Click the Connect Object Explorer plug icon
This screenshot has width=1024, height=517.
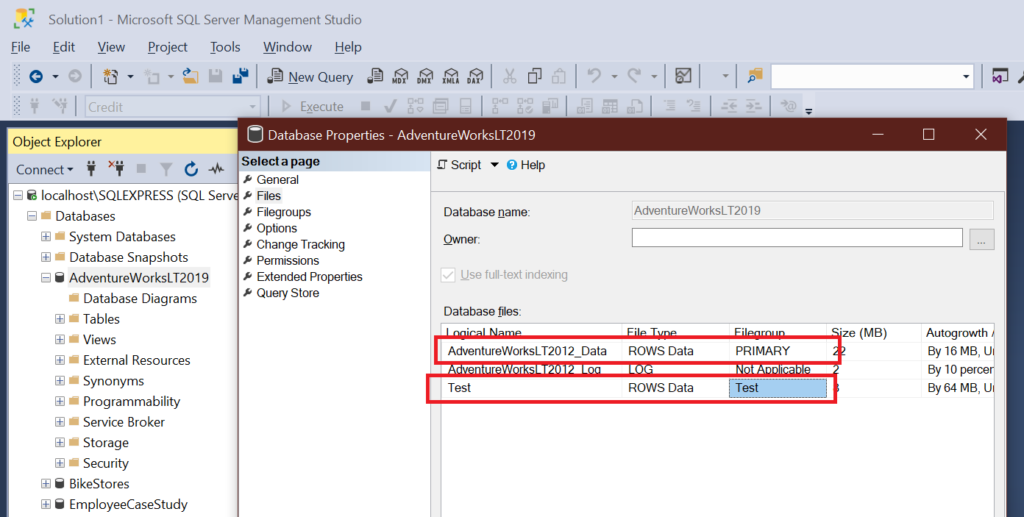point(92,169)
